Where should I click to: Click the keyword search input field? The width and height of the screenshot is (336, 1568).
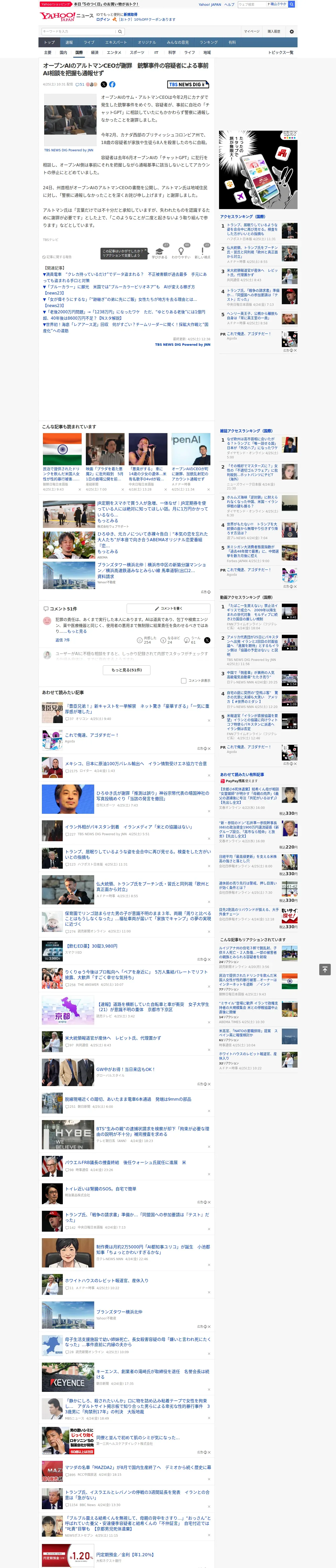78,32
